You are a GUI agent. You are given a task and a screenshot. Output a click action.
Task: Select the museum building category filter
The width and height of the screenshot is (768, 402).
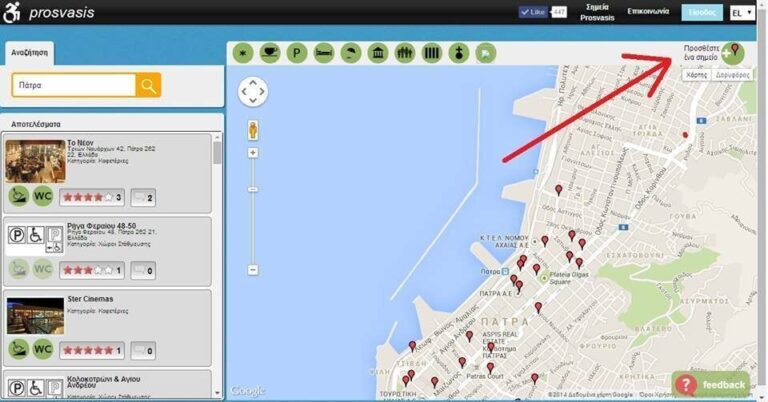pos(378,52)
